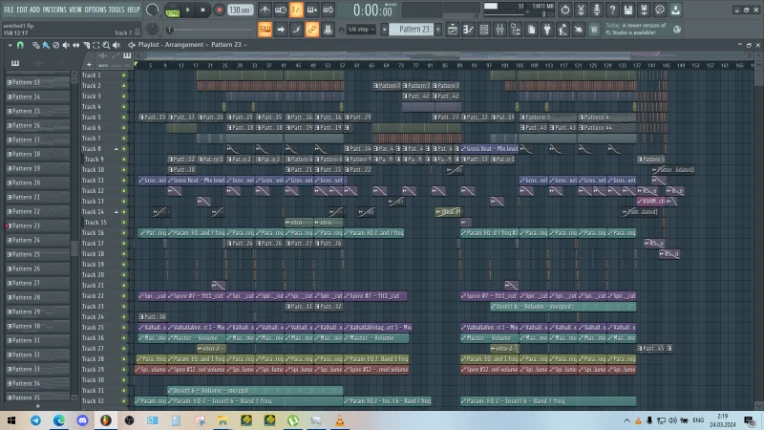
Task: Open the EDIT menu
Action: (22, 10)
